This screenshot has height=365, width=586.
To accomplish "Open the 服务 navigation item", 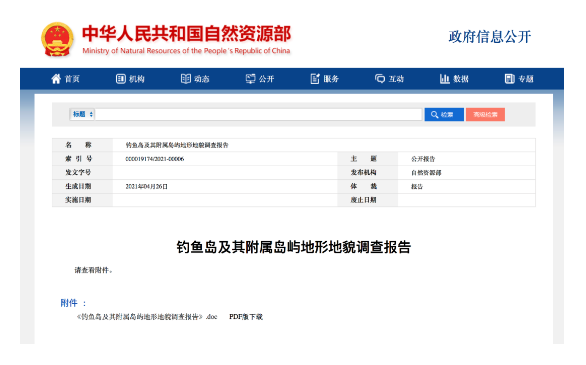I will point(324,79).
